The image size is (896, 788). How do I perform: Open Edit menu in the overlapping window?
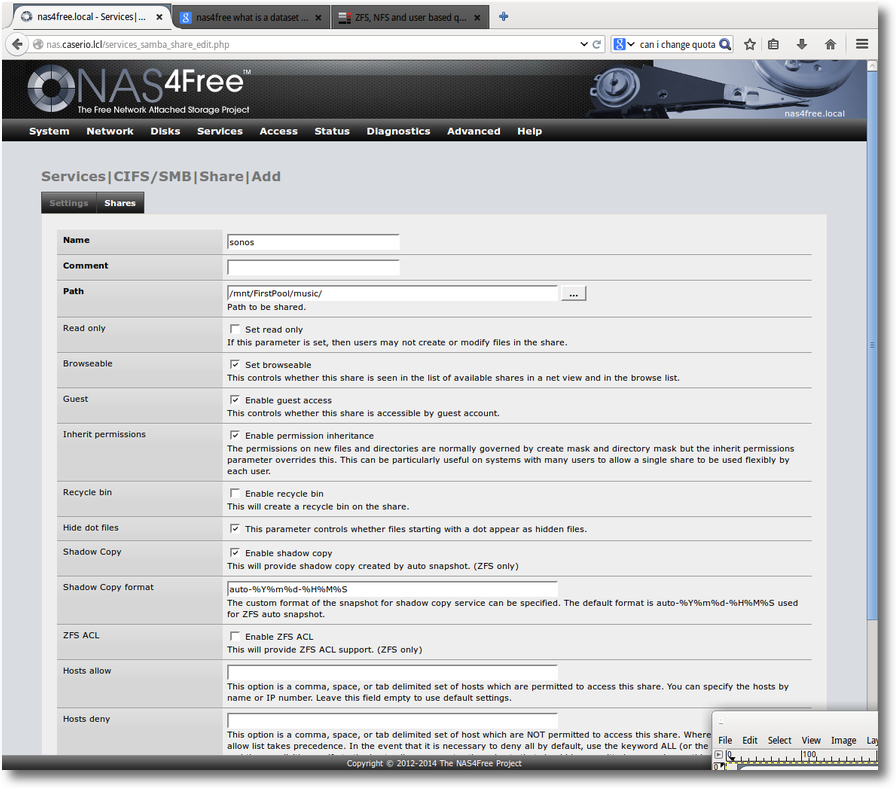pos(750,740)
